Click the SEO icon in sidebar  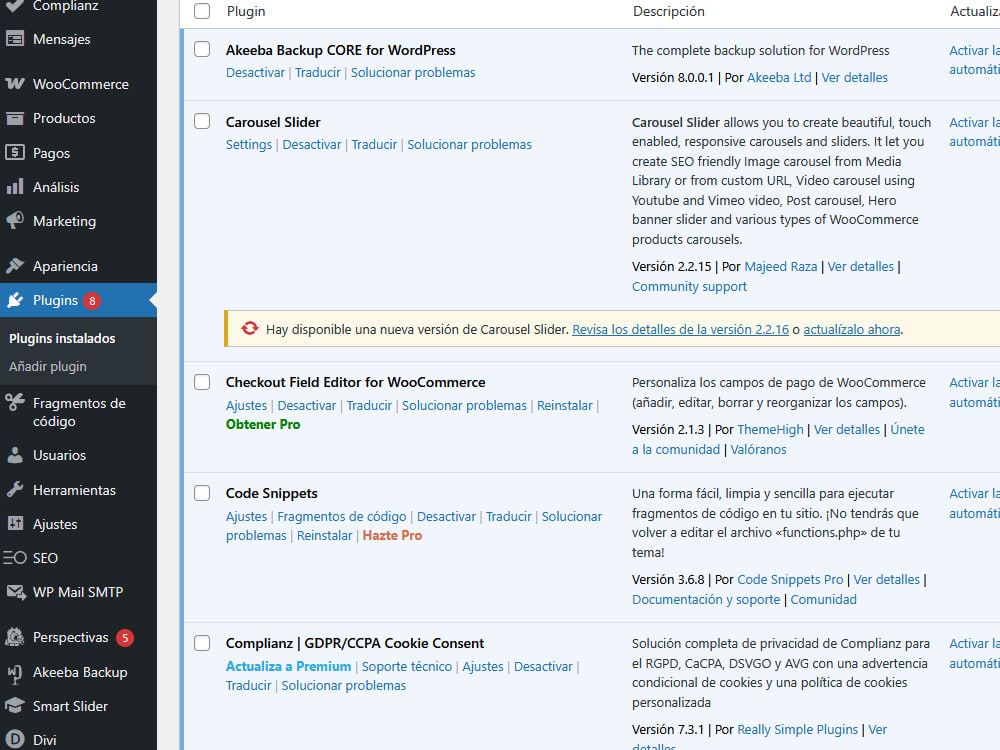tap(15, 558)
